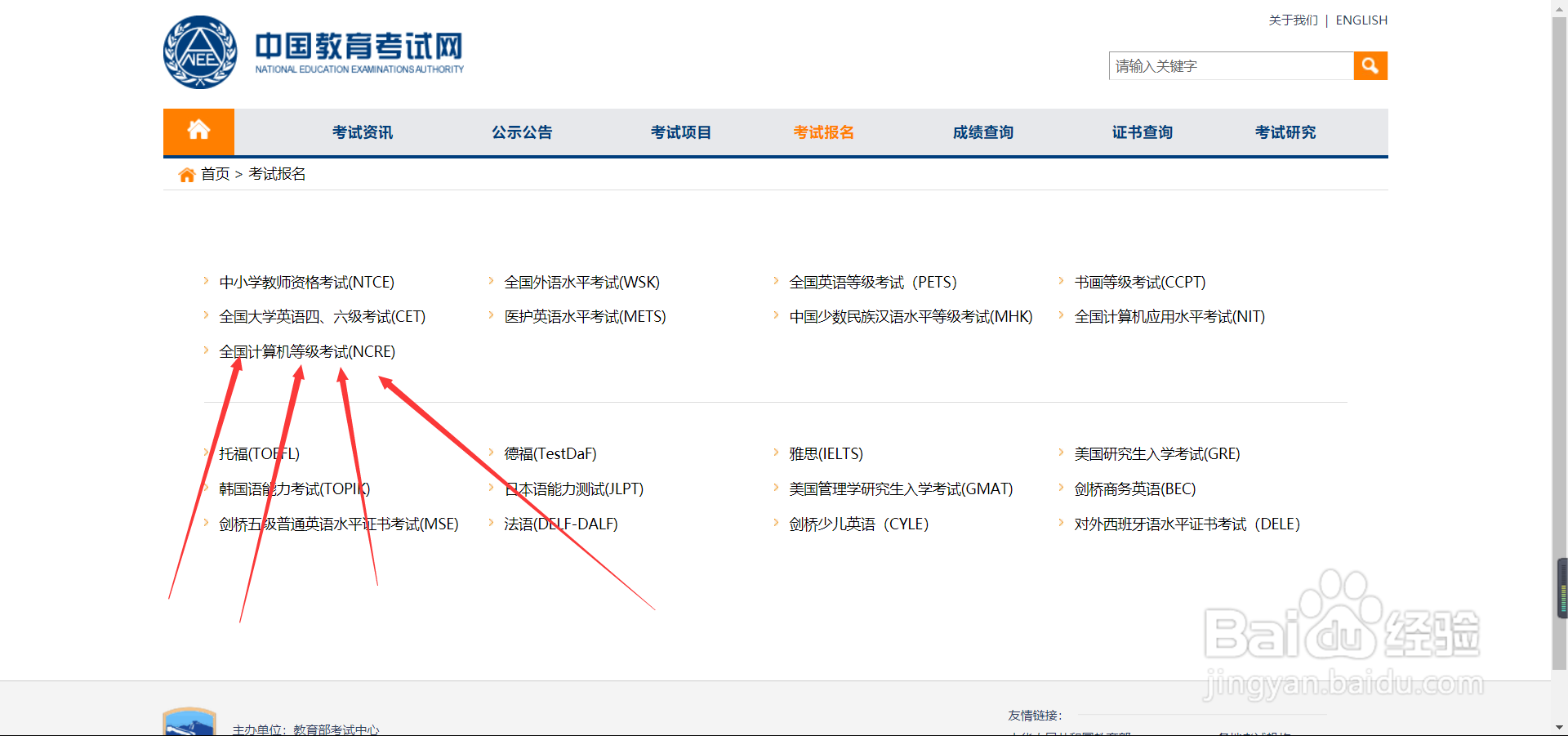Click the chevron before 雅思(IELTS)
Image resolution: width=1568 pixels, height=736 pixels.
click(x=776, y=453)
